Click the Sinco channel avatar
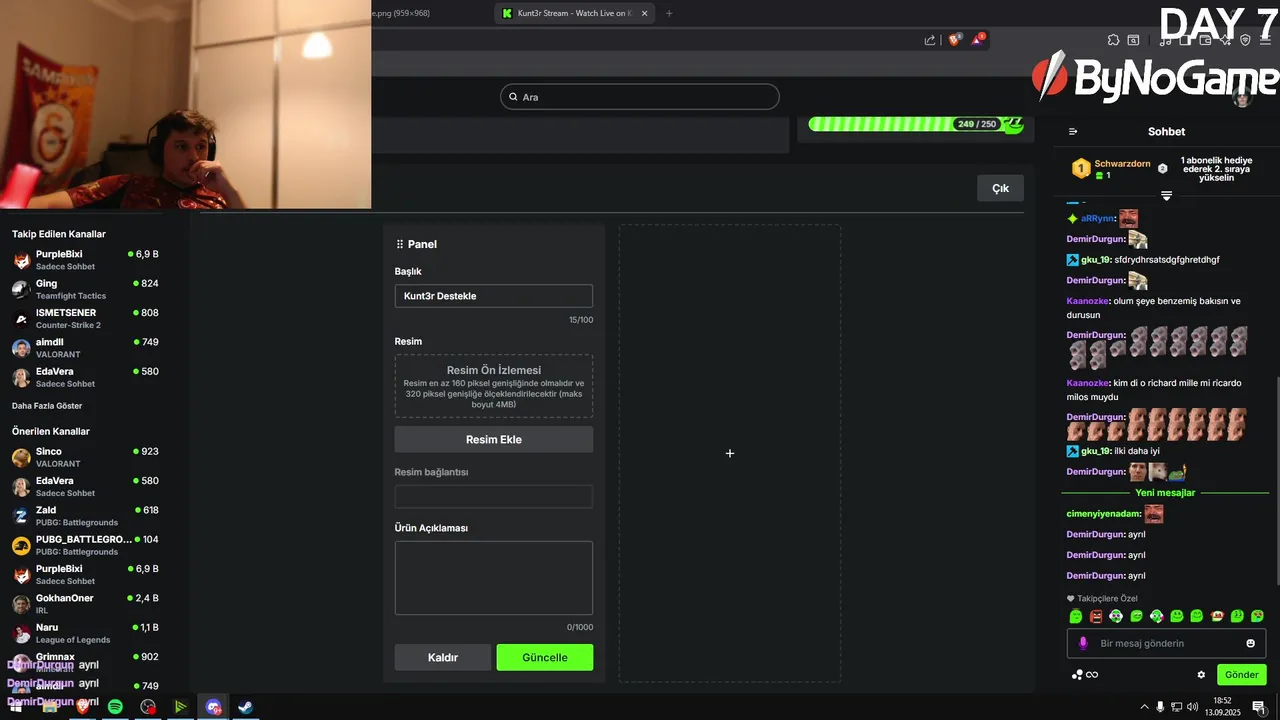The image size is (1280, 720). pos(21,457)
